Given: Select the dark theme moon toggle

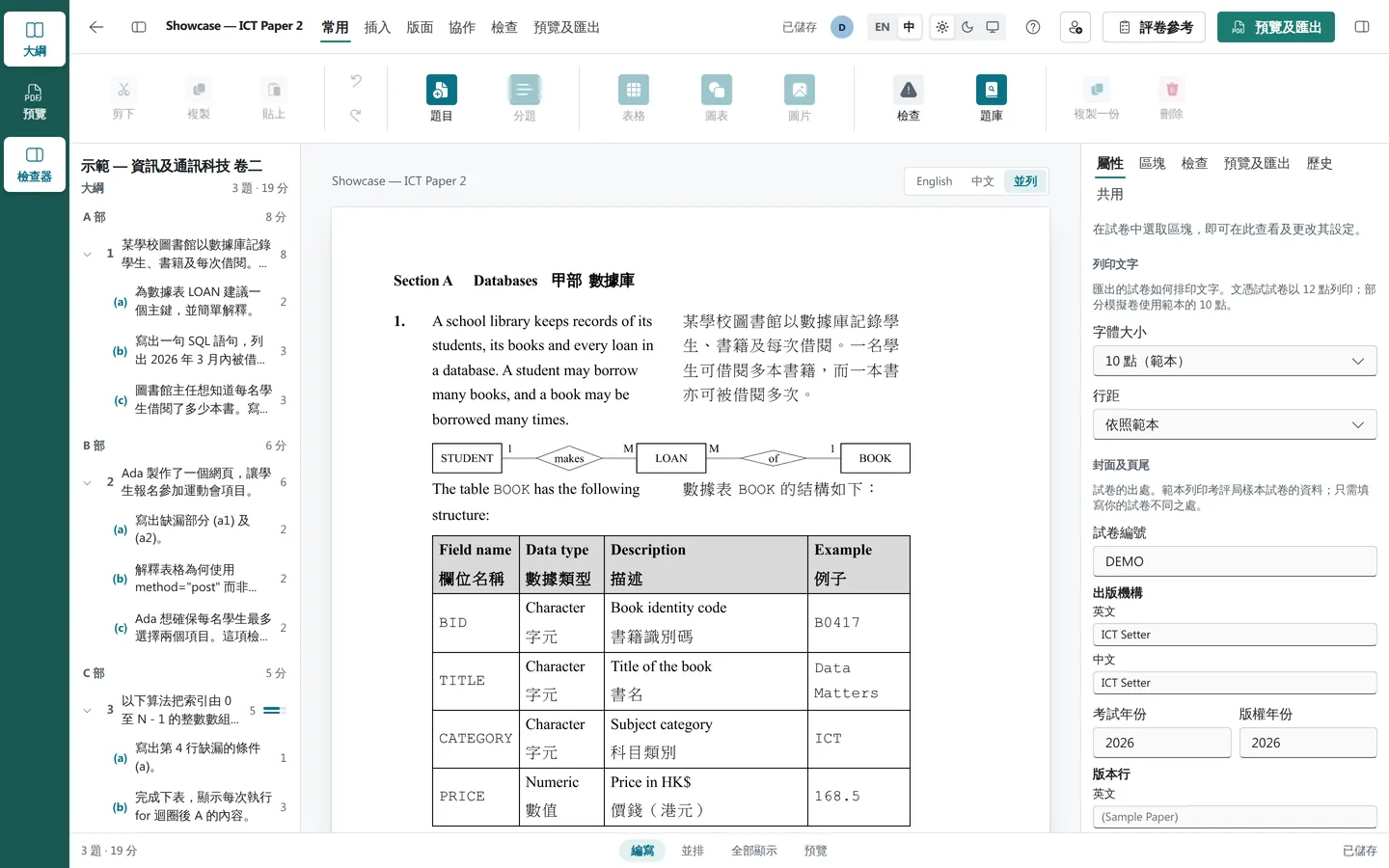Looking at the screenshot, I should point(967,27).
